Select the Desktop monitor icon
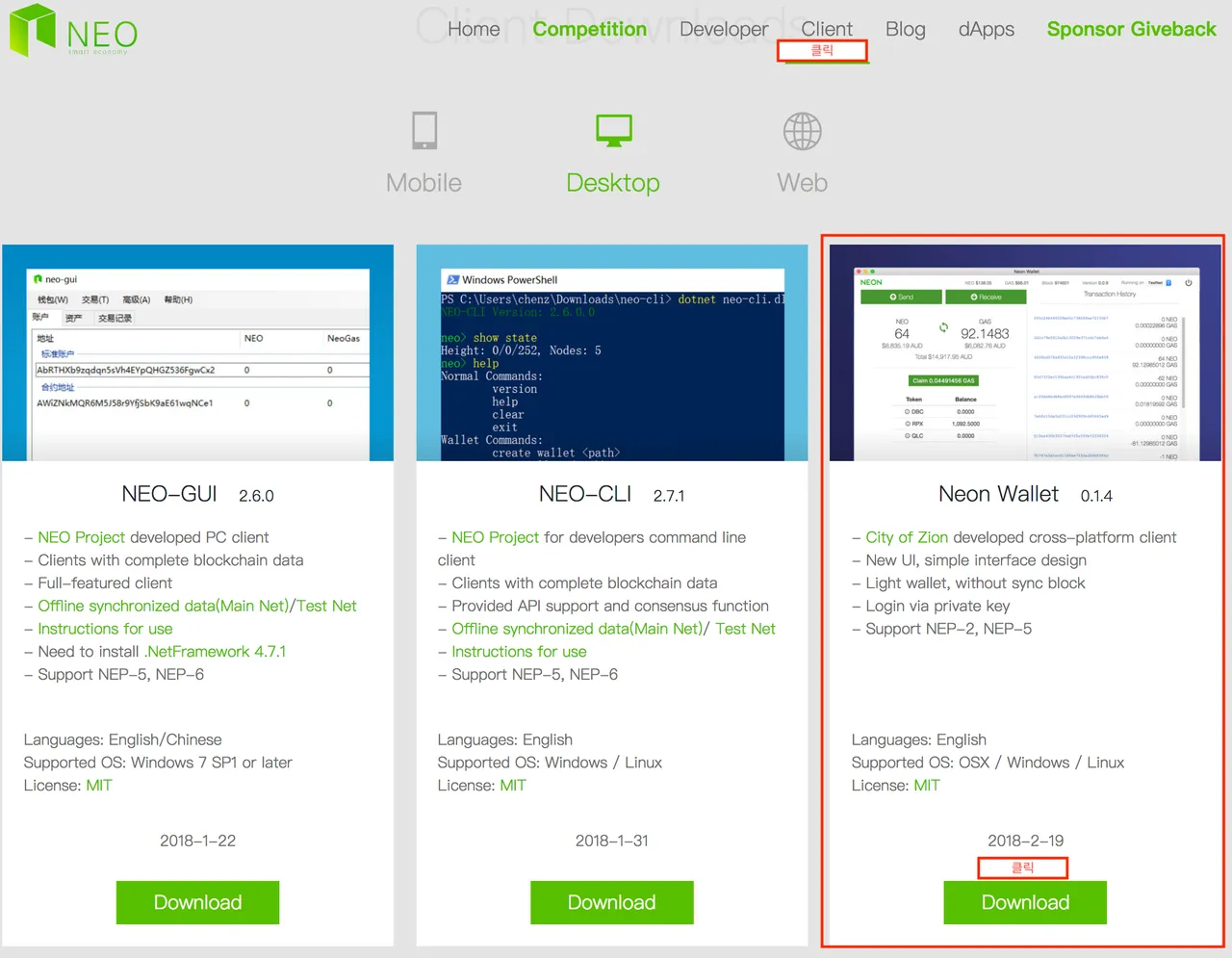1232x958 pixels. click(614, 130)
